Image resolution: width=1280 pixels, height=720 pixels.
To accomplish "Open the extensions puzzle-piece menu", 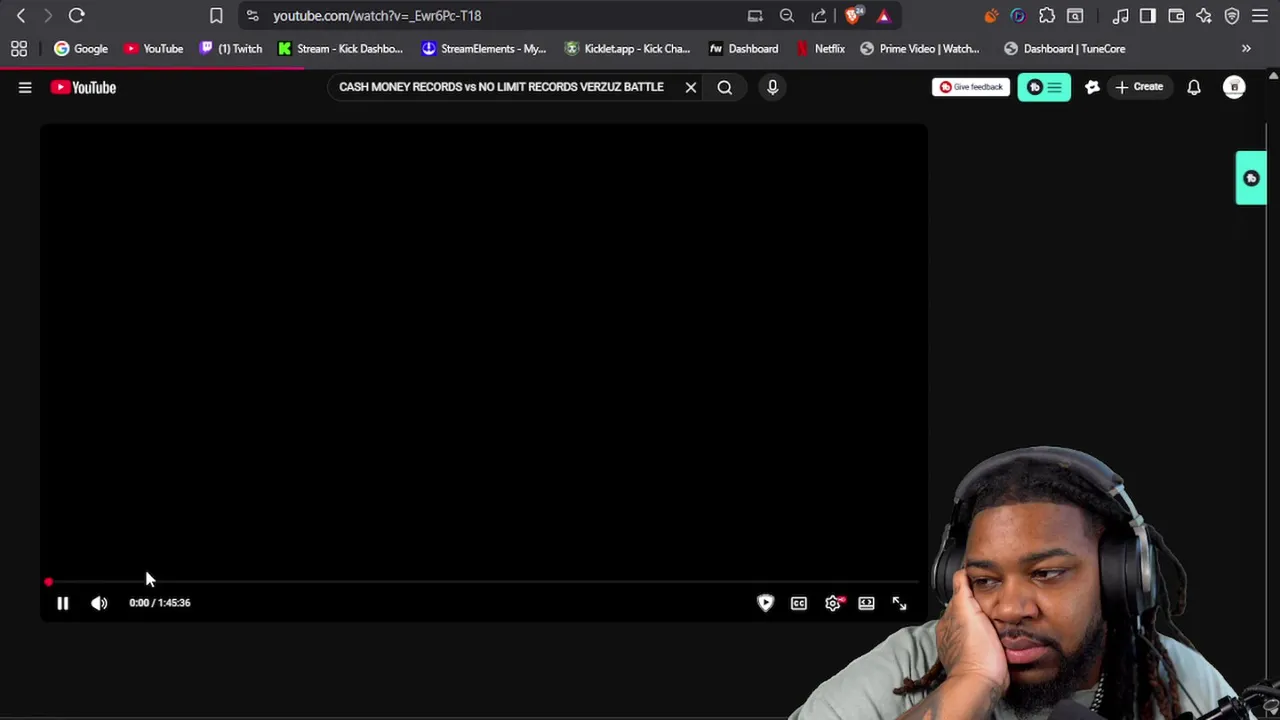I will coord(1047,16).
